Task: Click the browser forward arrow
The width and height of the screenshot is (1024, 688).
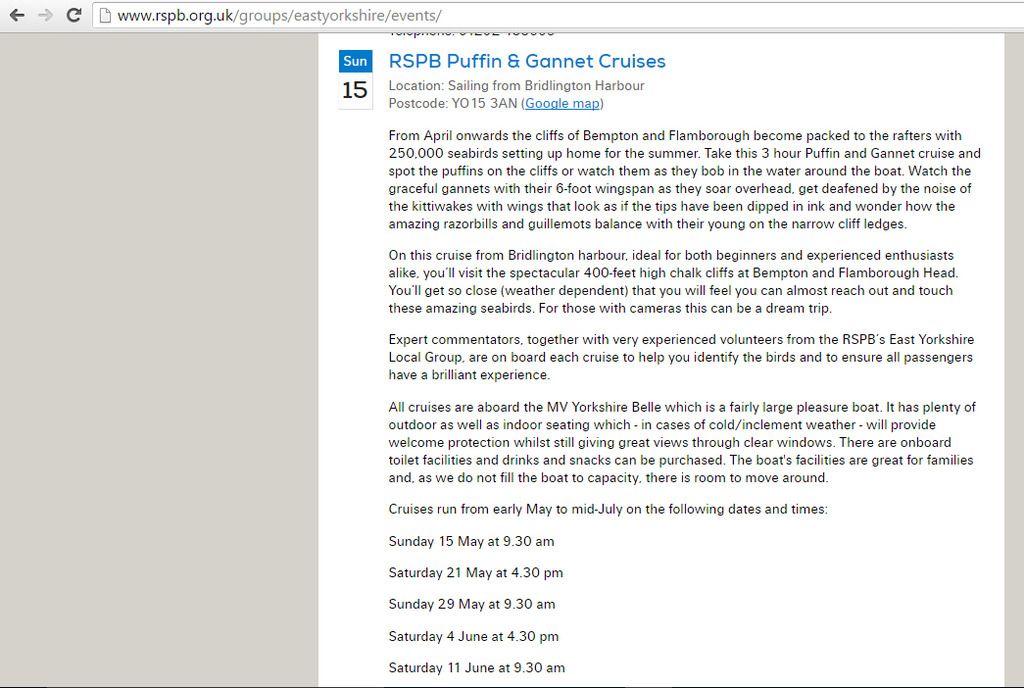Action: coord(45,15)
